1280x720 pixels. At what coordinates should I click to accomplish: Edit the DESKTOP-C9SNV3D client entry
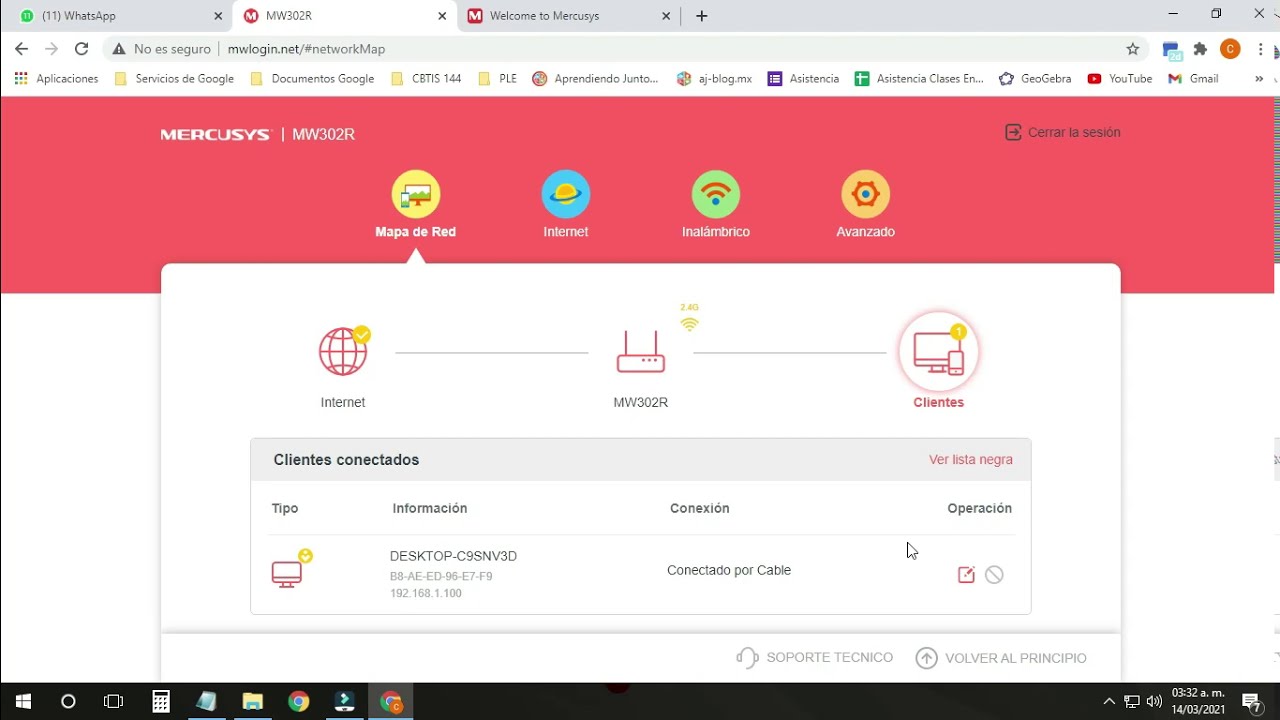click(x=966, y=574)
